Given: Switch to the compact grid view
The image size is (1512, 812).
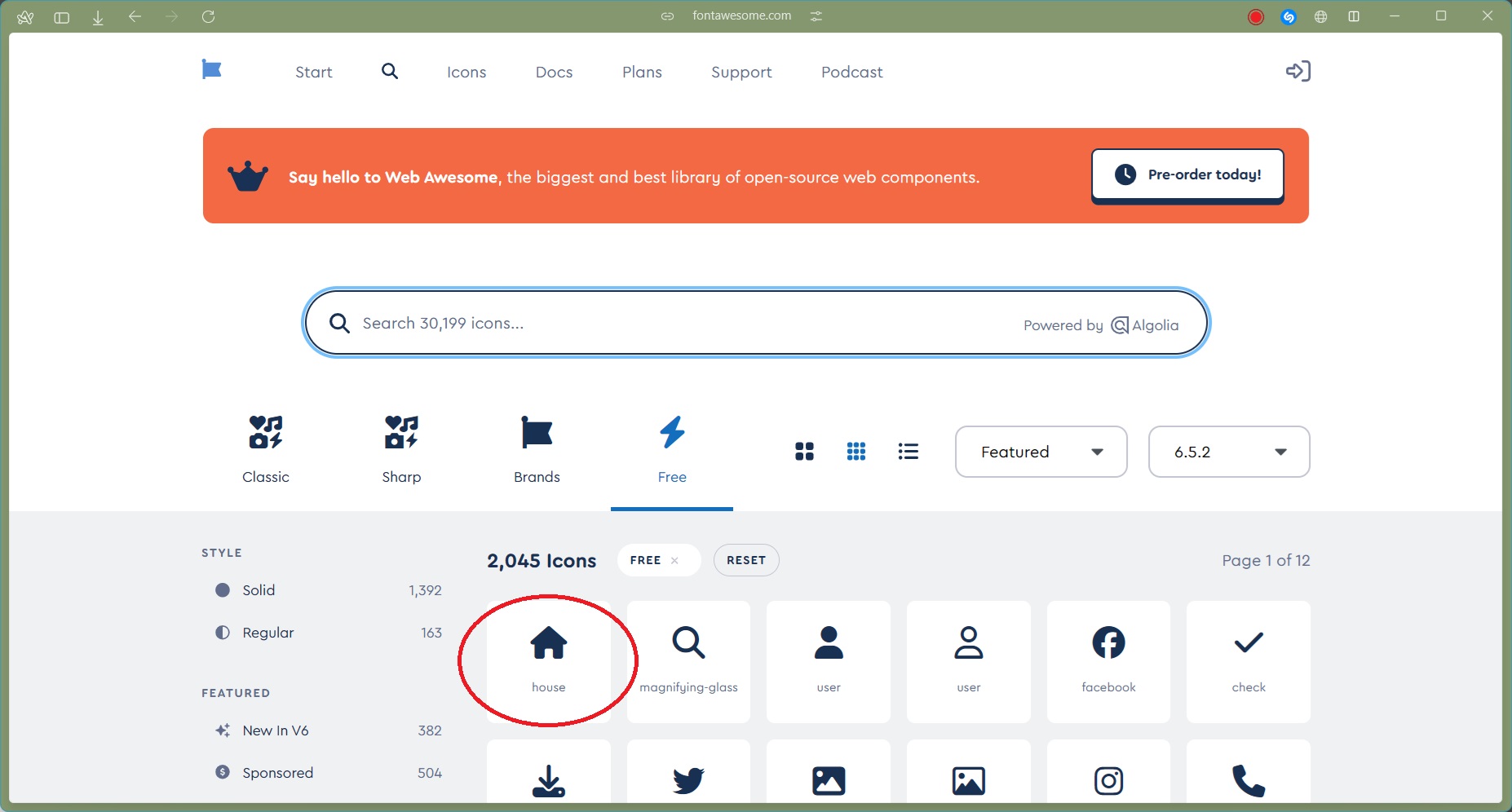Looking at the screenshot, I should click(x=856, y=452).
